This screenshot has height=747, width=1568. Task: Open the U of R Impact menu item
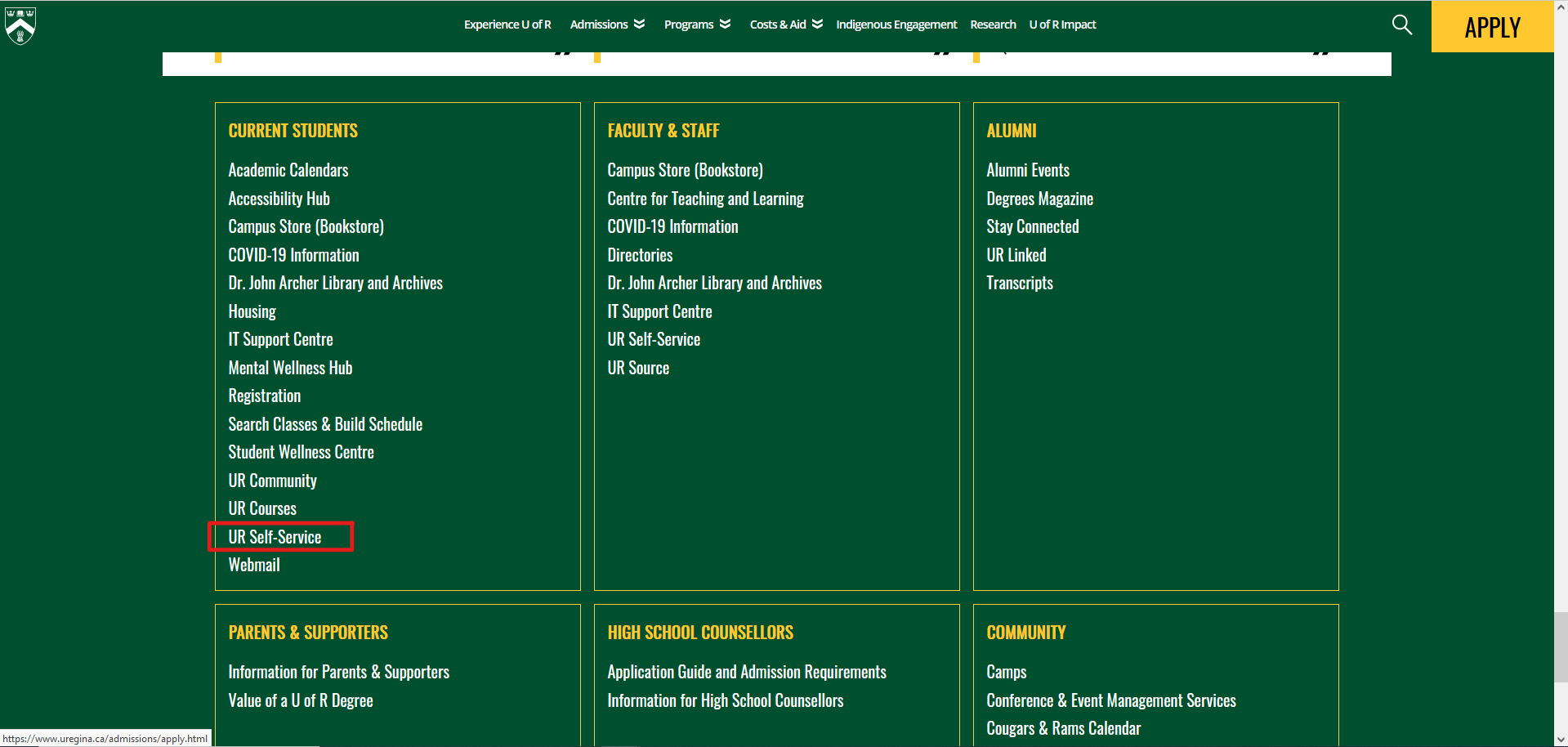coord(1062,25)
